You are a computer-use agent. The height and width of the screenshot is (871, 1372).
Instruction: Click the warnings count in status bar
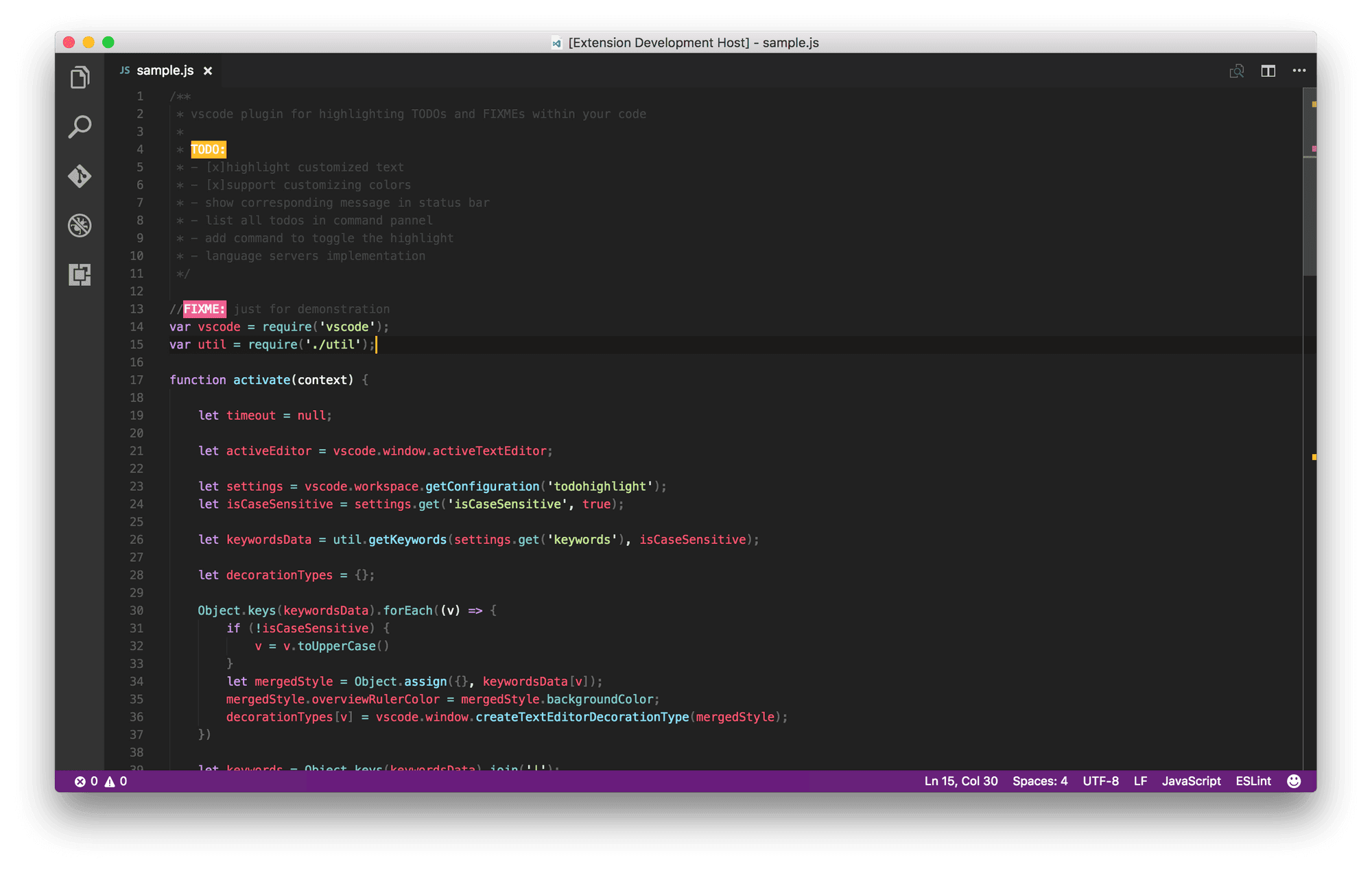116,781
